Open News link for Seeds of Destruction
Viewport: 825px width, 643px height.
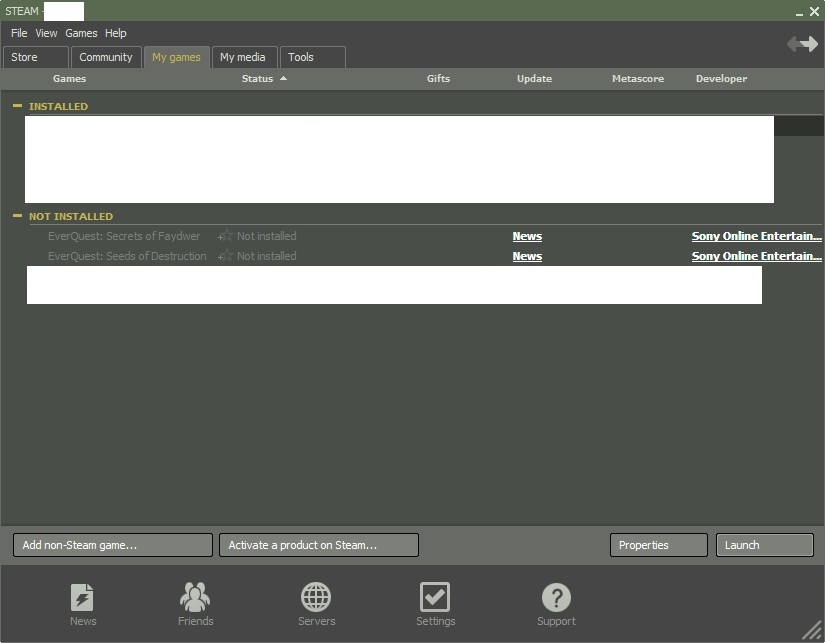coord(527,256)
